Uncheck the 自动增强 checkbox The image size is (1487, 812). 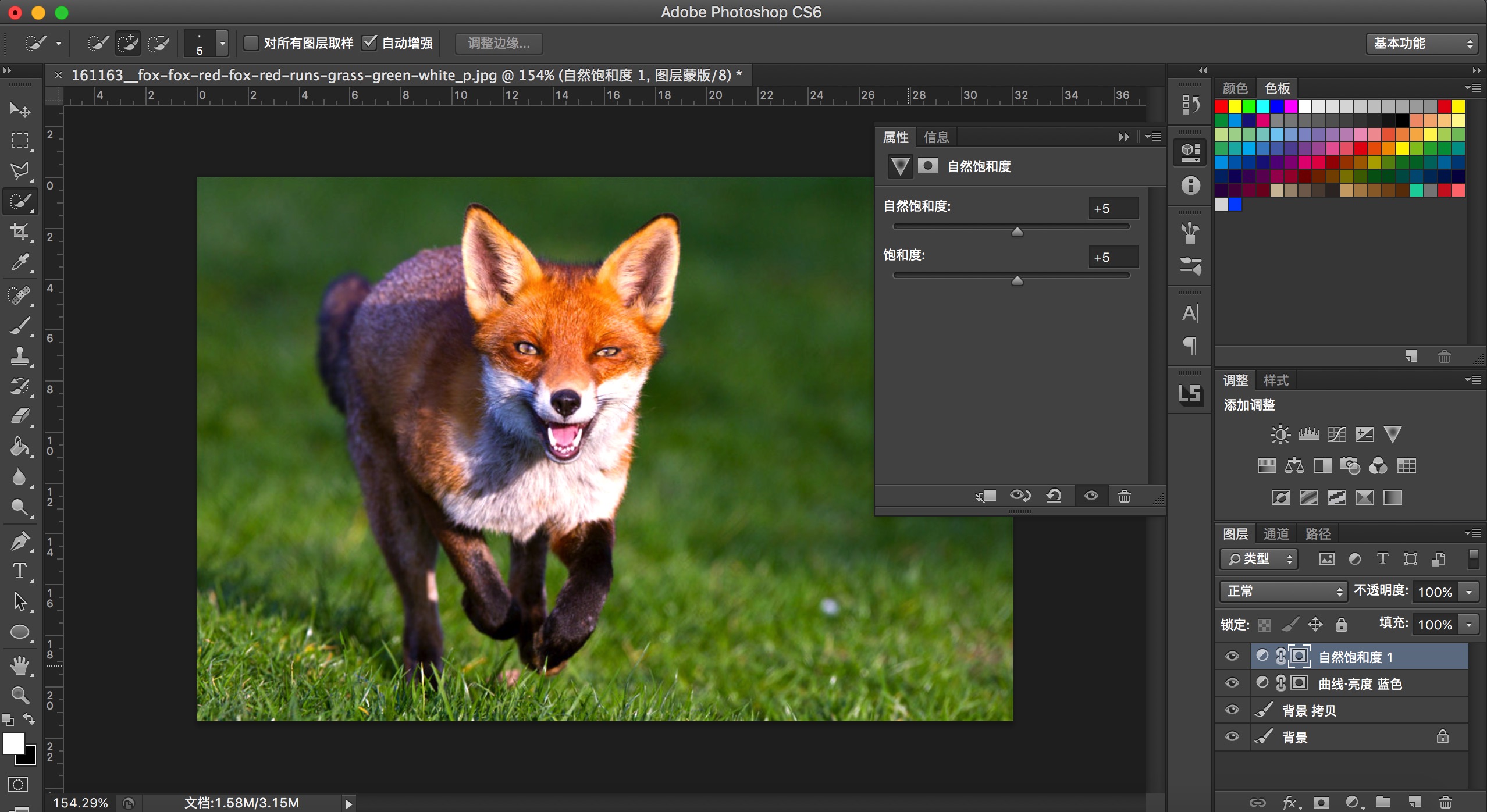point(369,43)
